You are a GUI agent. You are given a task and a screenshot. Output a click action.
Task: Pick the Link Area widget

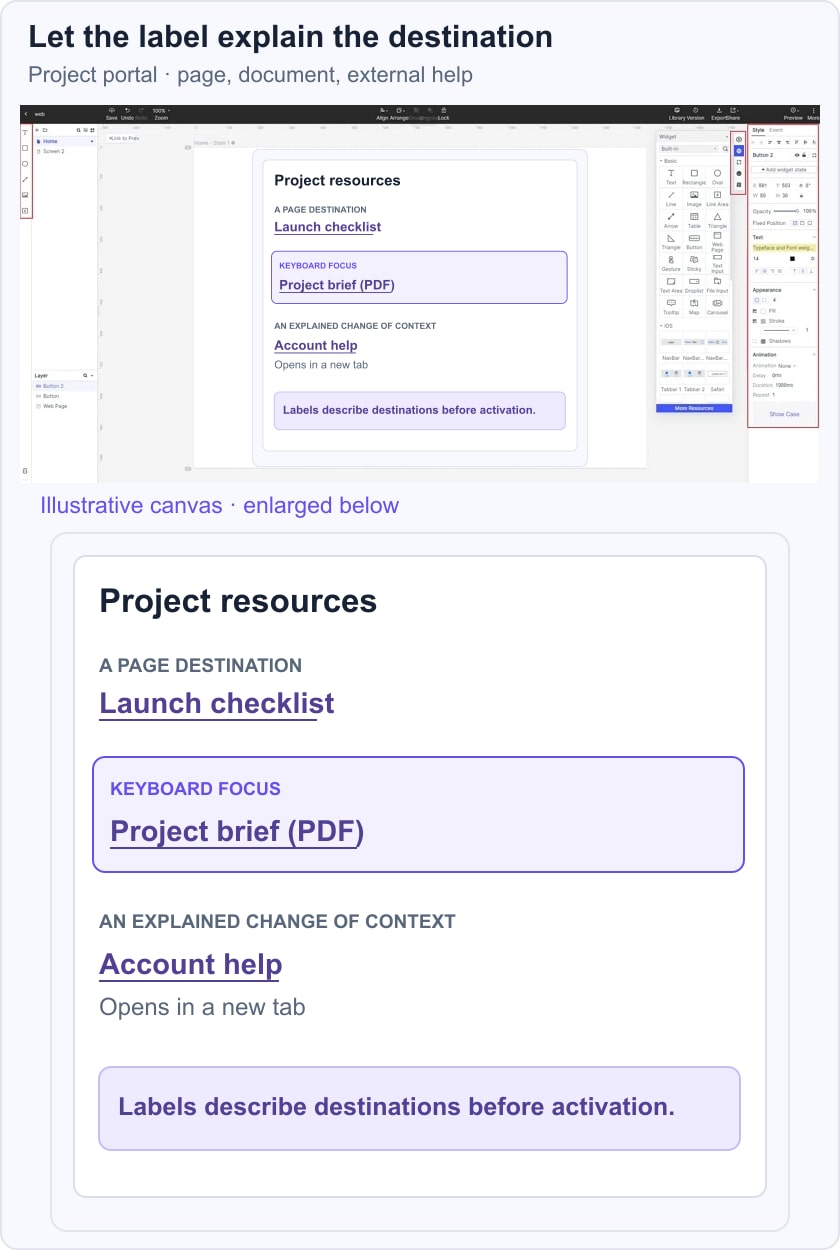(x=717, y=197)
